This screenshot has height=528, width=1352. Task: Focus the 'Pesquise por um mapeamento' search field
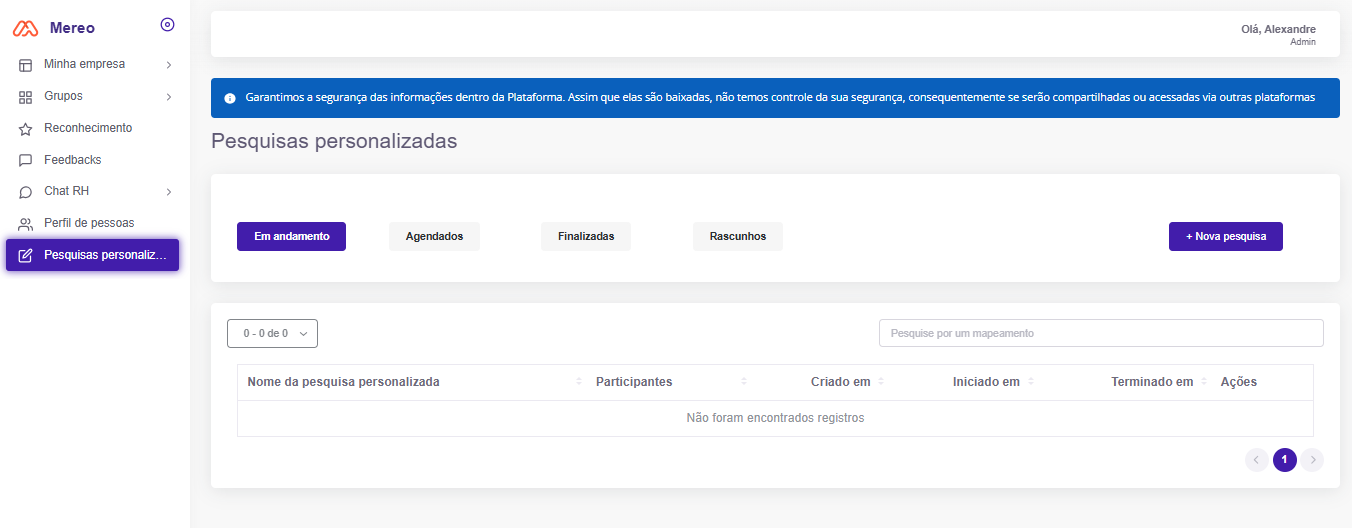[1100, 333]
